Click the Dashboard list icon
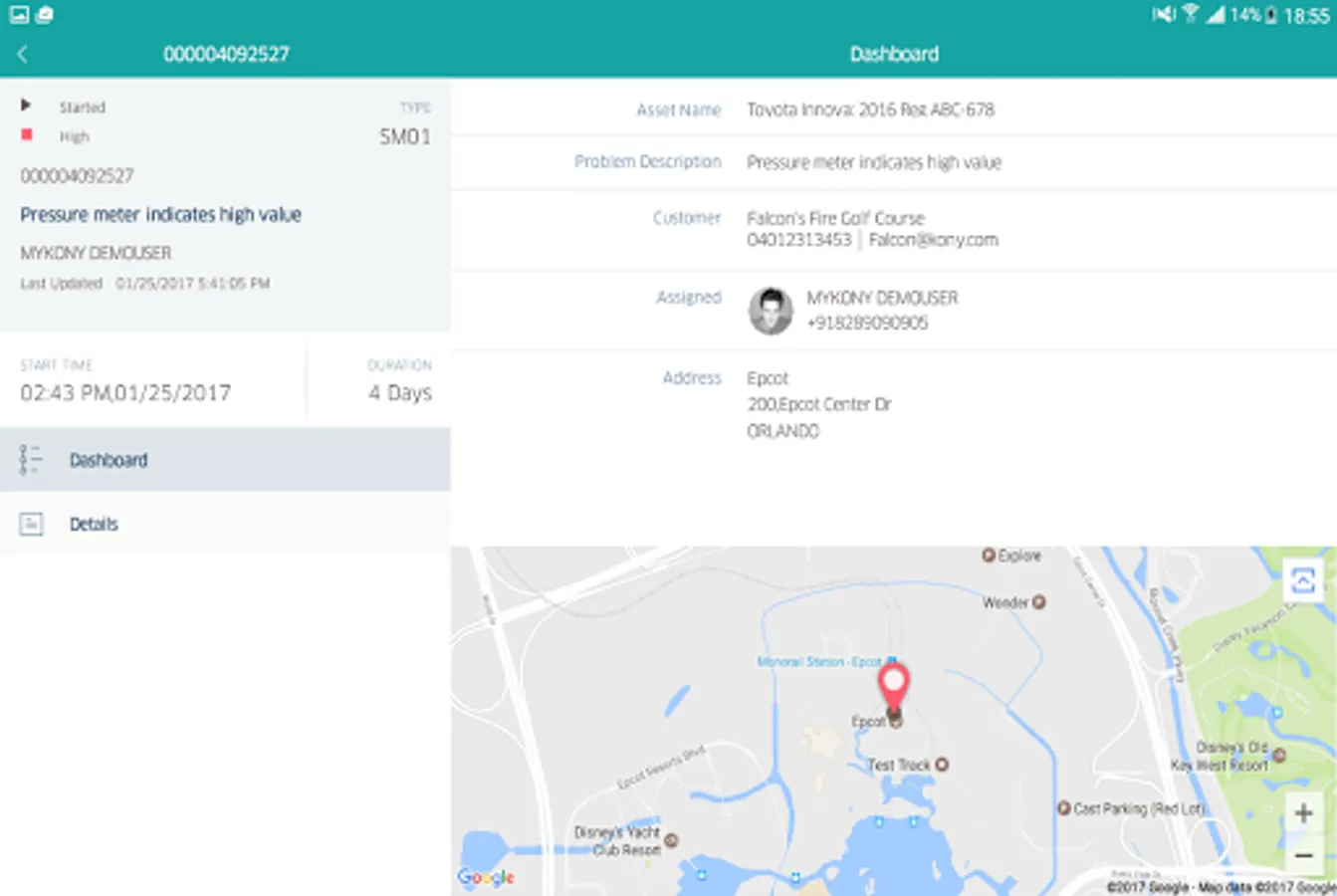The image size is (1337, 896). click(x=31, y=460)
